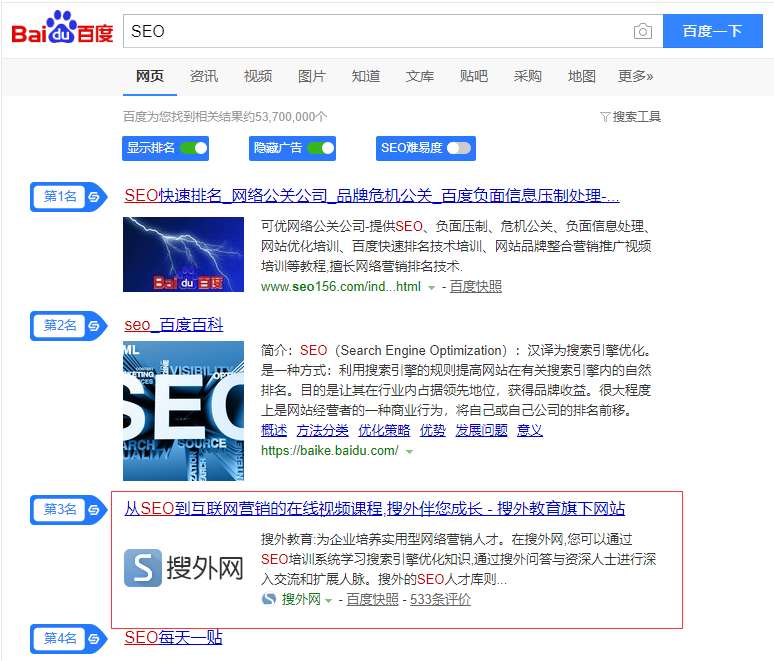Open the 搜索工具 link
Screen dimensions: 774x661
(636, 117)
